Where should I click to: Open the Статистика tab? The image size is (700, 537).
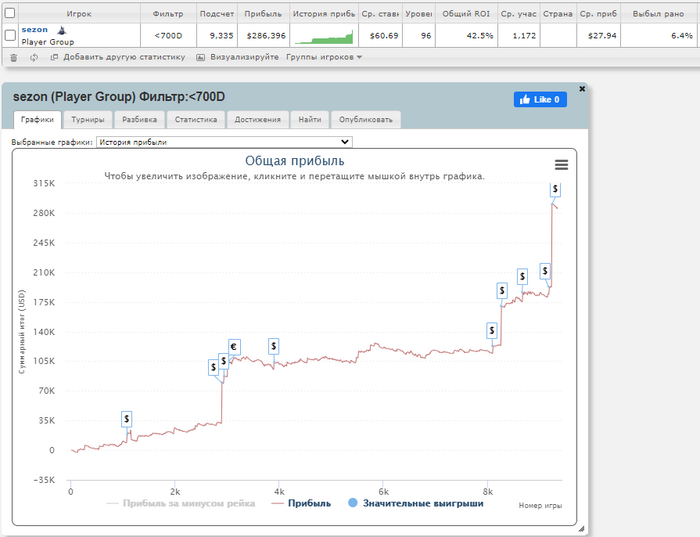(x=196, y=120)
